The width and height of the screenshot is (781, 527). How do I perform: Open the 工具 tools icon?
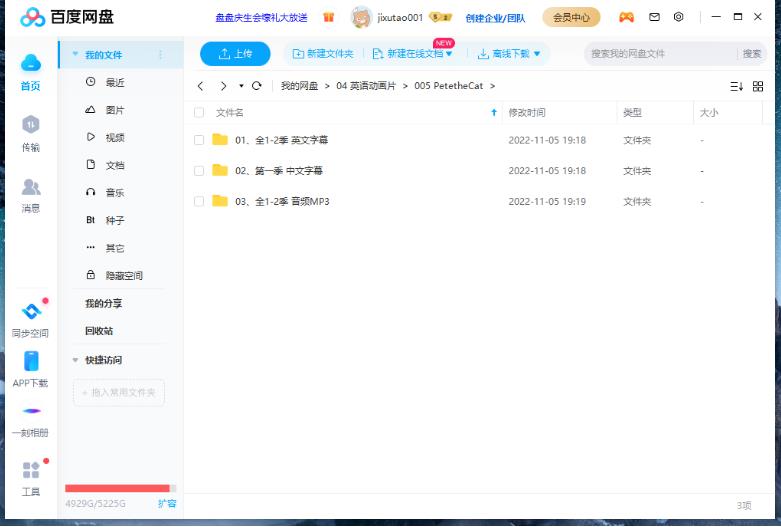[x=31, y=470]
